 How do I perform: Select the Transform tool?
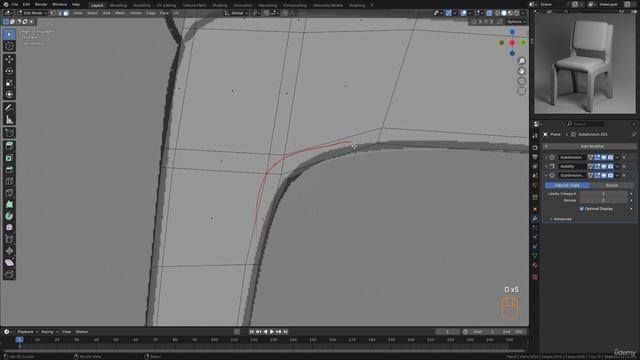tap(9, 95)
